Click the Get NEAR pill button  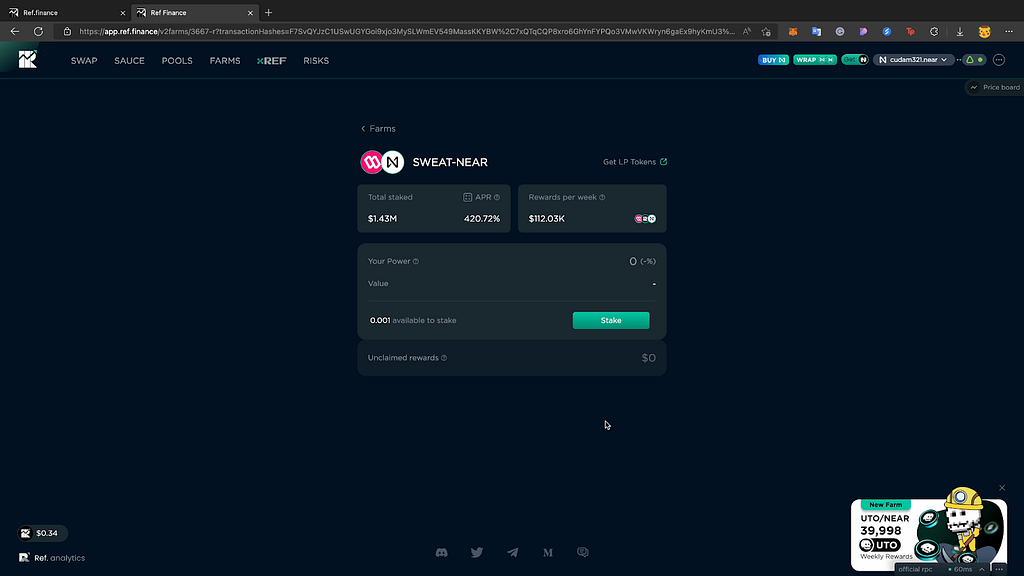point(855,59)
